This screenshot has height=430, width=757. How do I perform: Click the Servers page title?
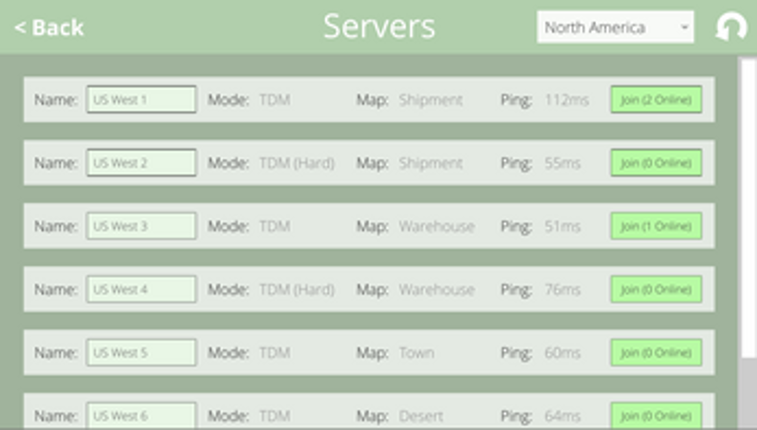(379, 27)
